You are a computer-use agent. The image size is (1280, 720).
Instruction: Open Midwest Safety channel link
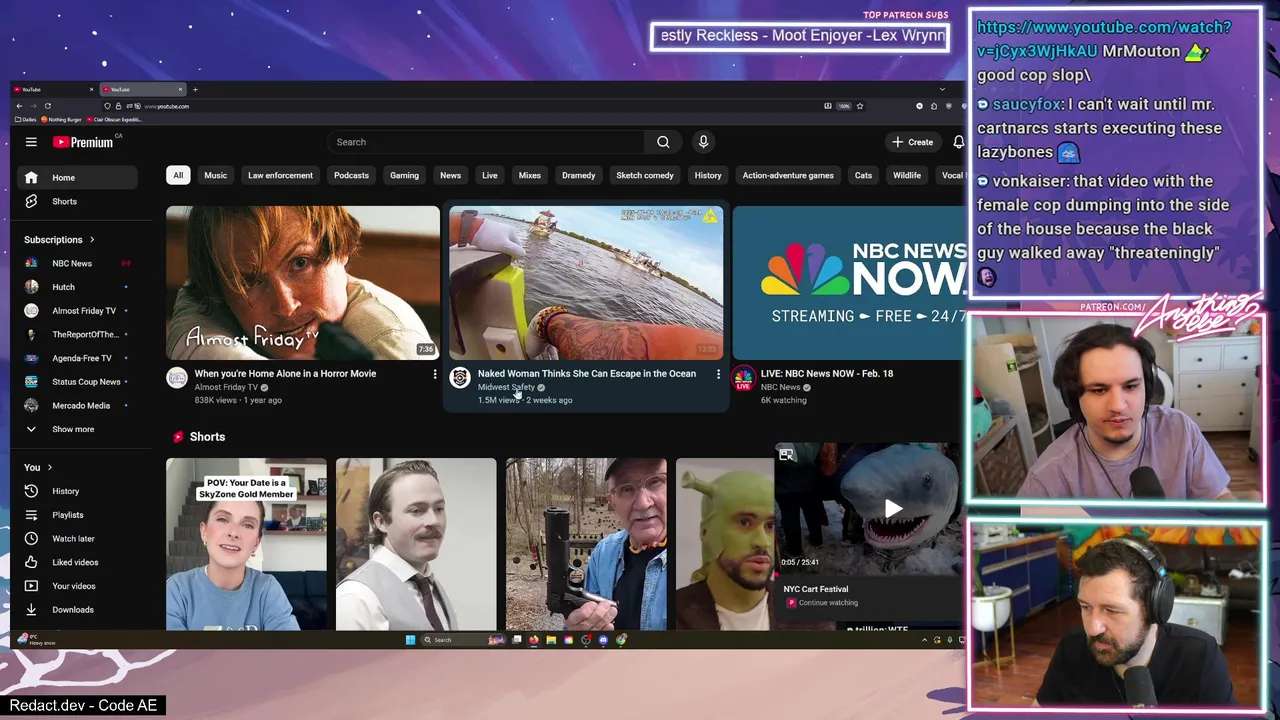tap(506, 387)
